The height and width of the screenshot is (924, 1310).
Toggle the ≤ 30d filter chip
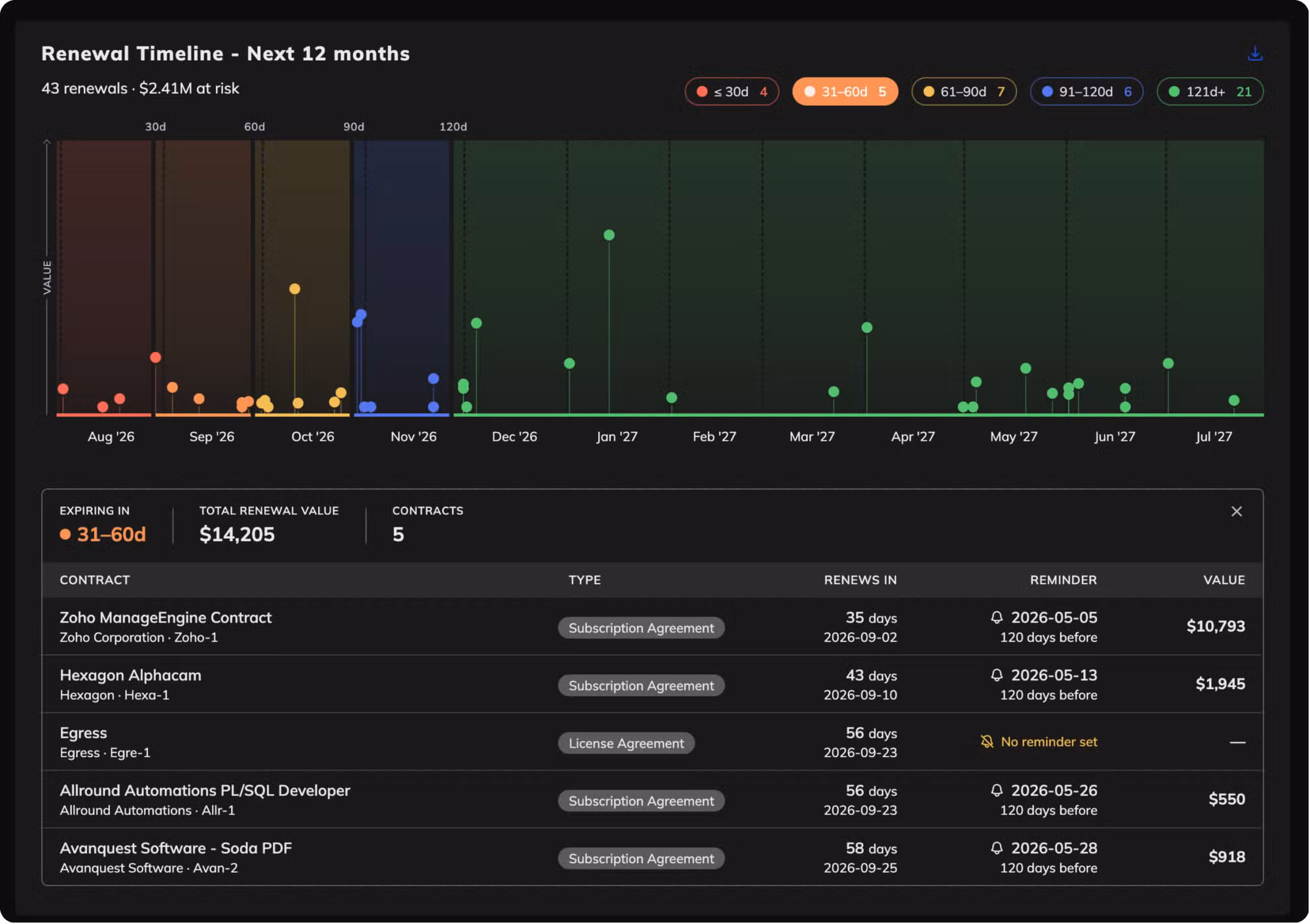pyautogui.click(x=732, y=91)
